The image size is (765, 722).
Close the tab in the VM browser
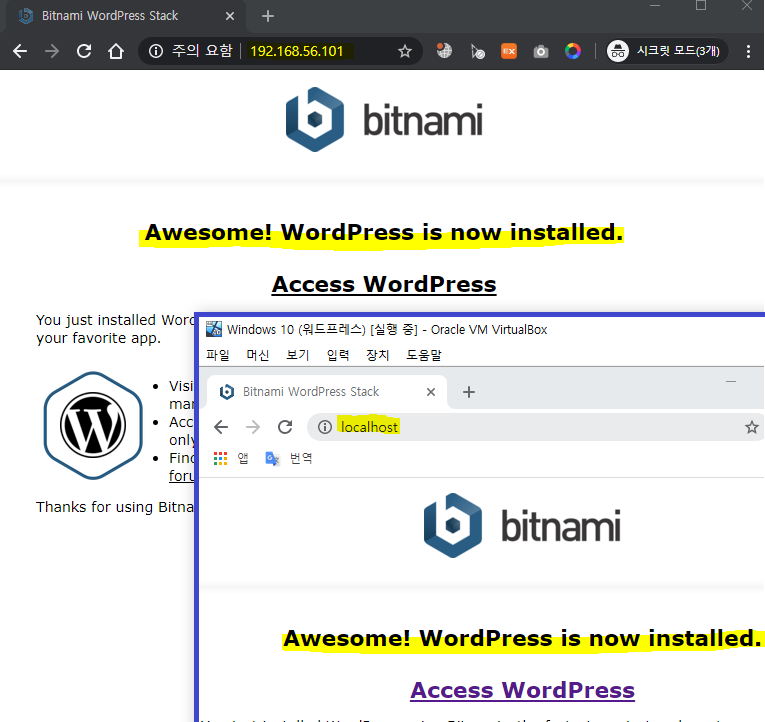431,392
